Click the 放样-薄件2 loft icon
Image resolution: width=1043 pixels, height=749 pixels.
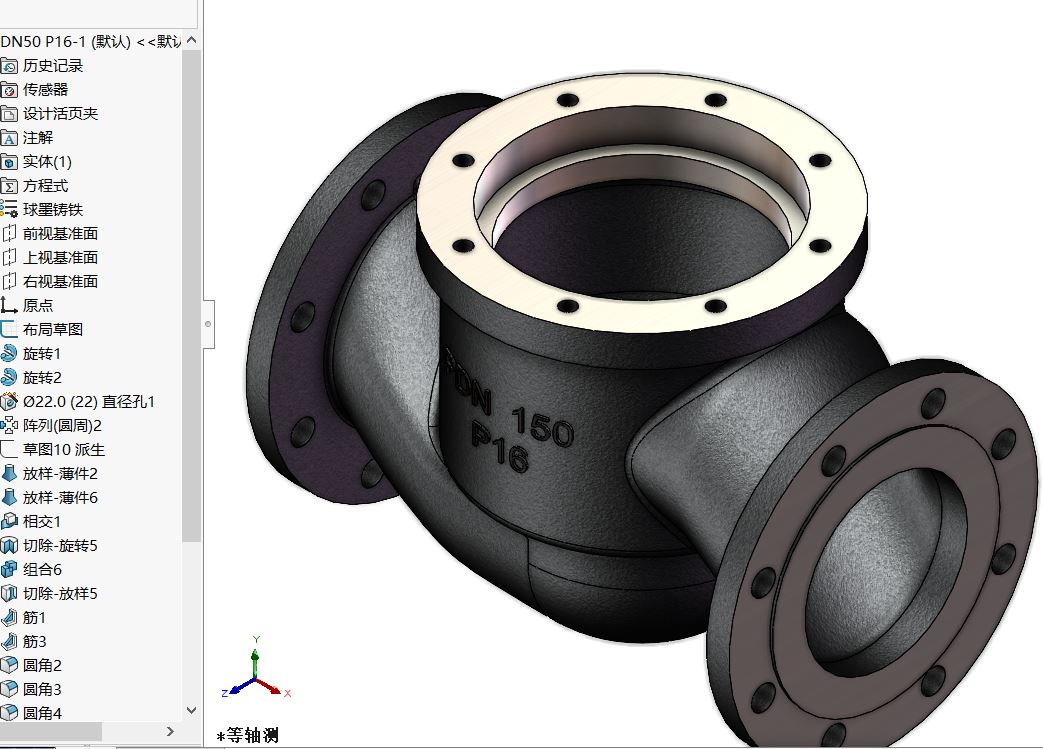[9, 473]
